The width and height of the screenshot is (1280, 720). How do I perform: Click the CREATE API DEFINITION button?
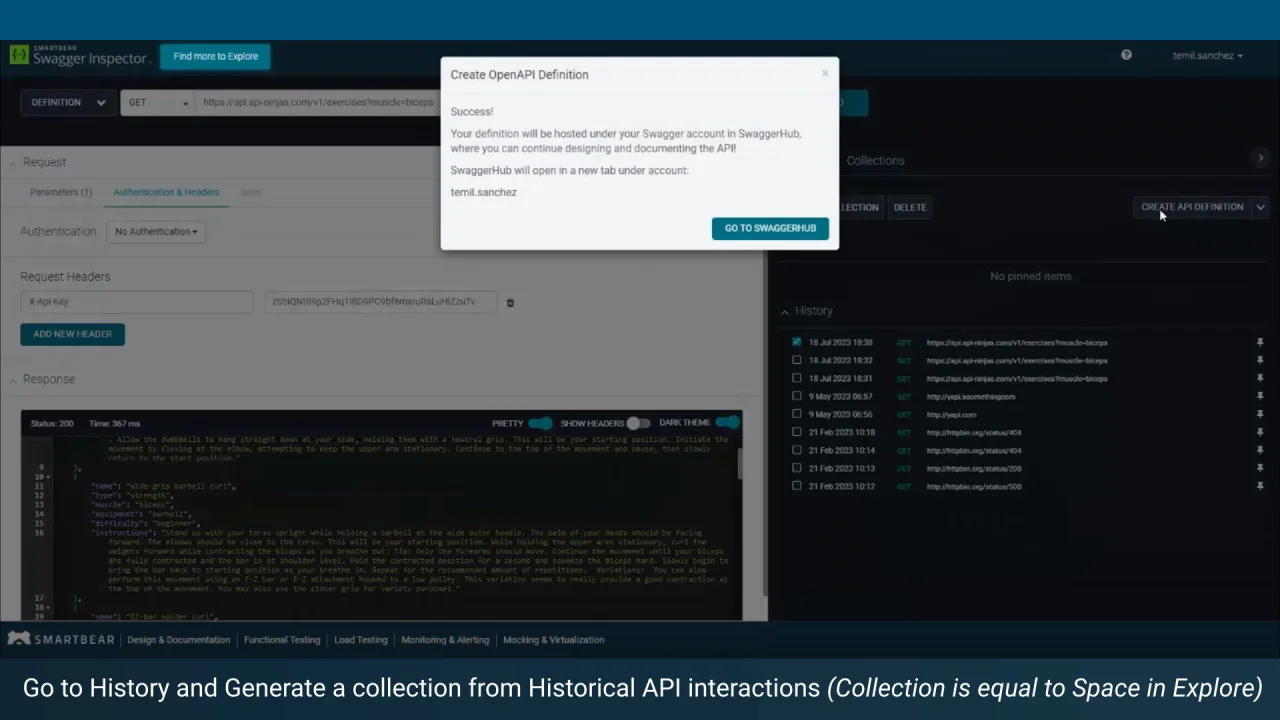[x=1192, y=207]
